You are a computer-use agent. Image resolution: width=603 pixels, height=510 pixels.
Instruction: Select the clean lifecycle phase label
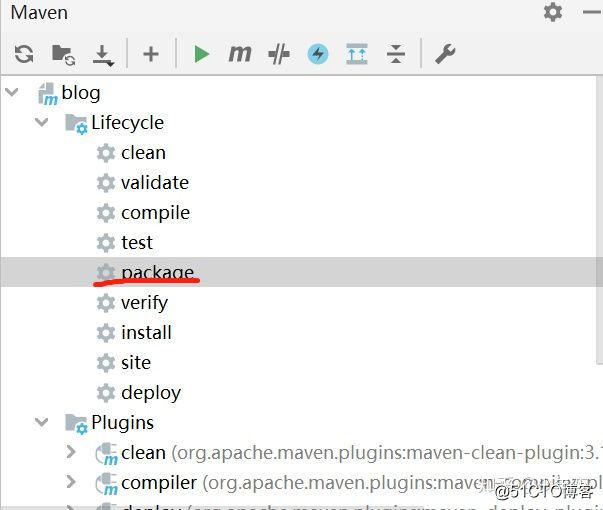pos(143,153)
